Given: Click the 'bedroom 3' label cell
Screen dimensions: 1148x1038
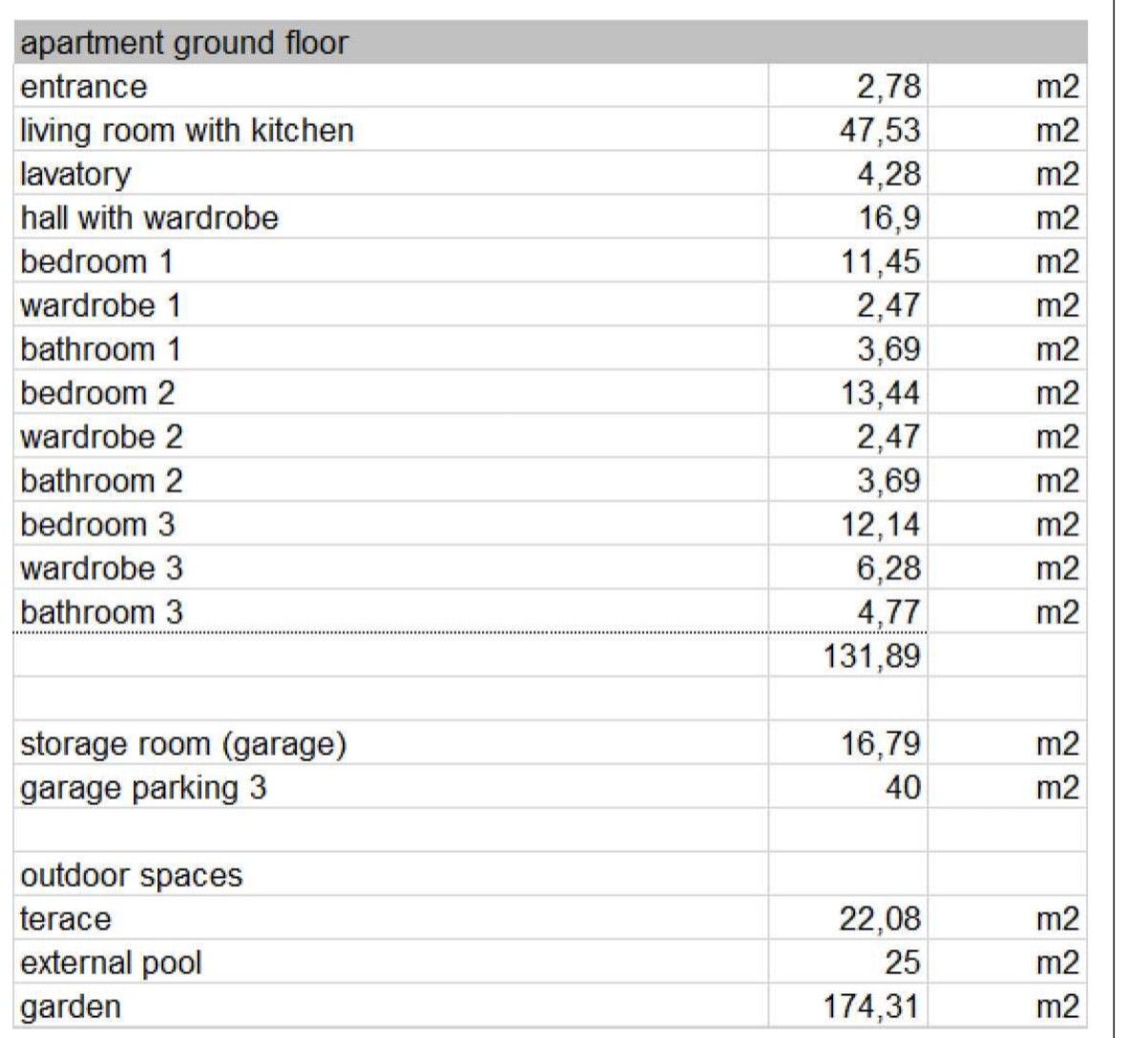Looking at the screenshot, I should [x=97, y=525].
